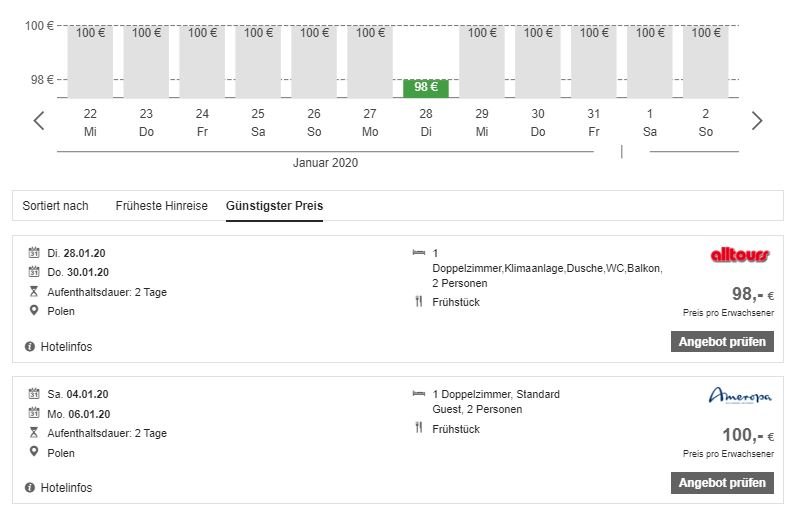The height and width of the screenshot is (512, 795).
Task: Sort by Früheste Hinreise
Action: pos(161,206)
